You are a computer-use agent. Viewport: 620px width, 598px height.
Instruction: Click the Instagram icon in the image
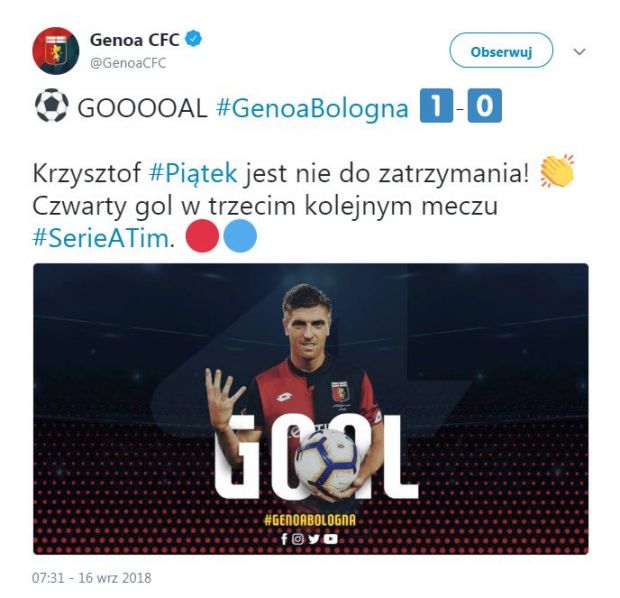(x=298, y=539)
